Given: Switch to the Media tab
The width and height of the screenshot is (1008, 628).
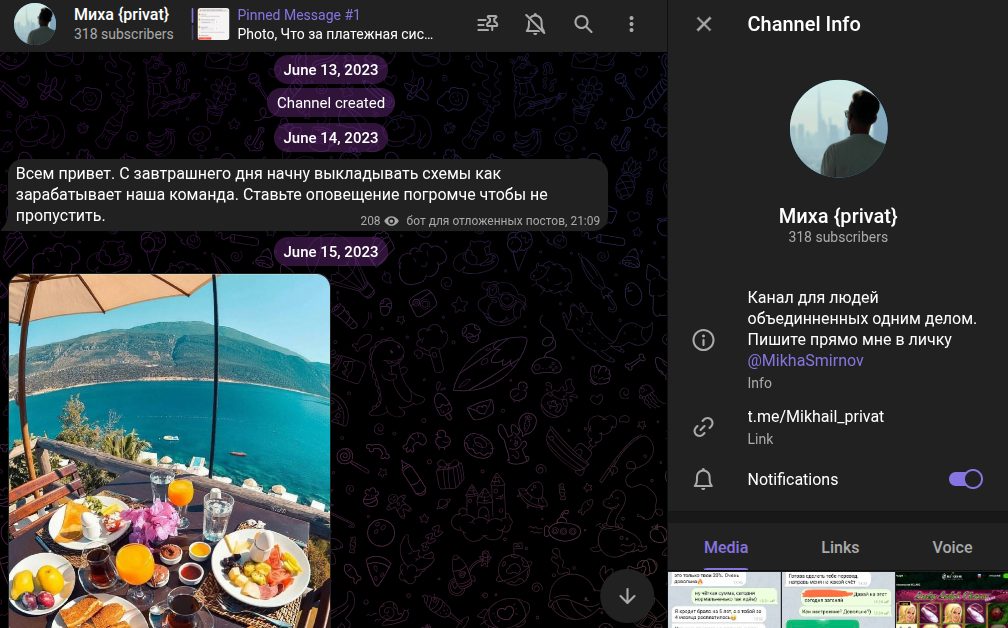Looking at the screenshot, I should tap(726, 547).
